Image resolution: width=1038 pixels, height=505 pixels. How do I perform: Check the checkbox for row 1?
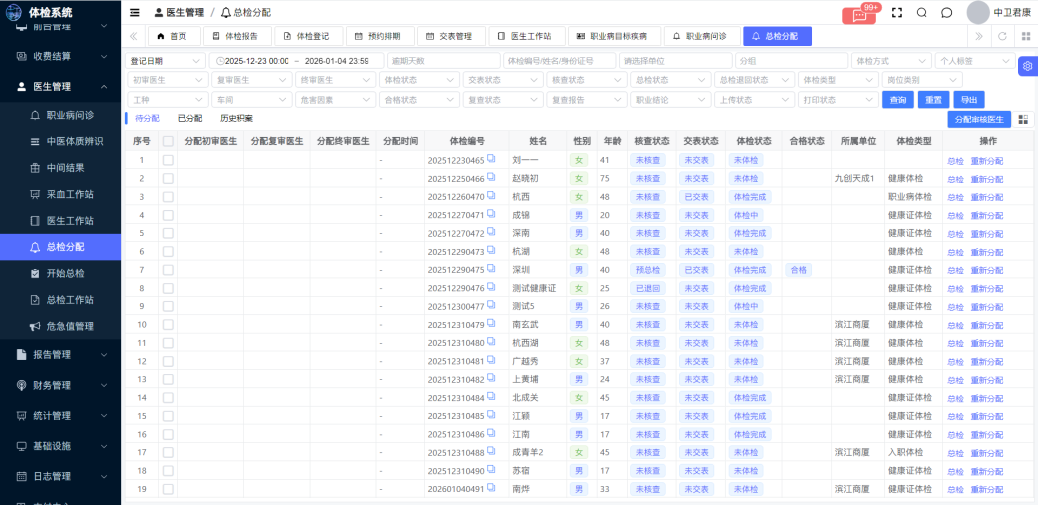click(x=168, y=160)
